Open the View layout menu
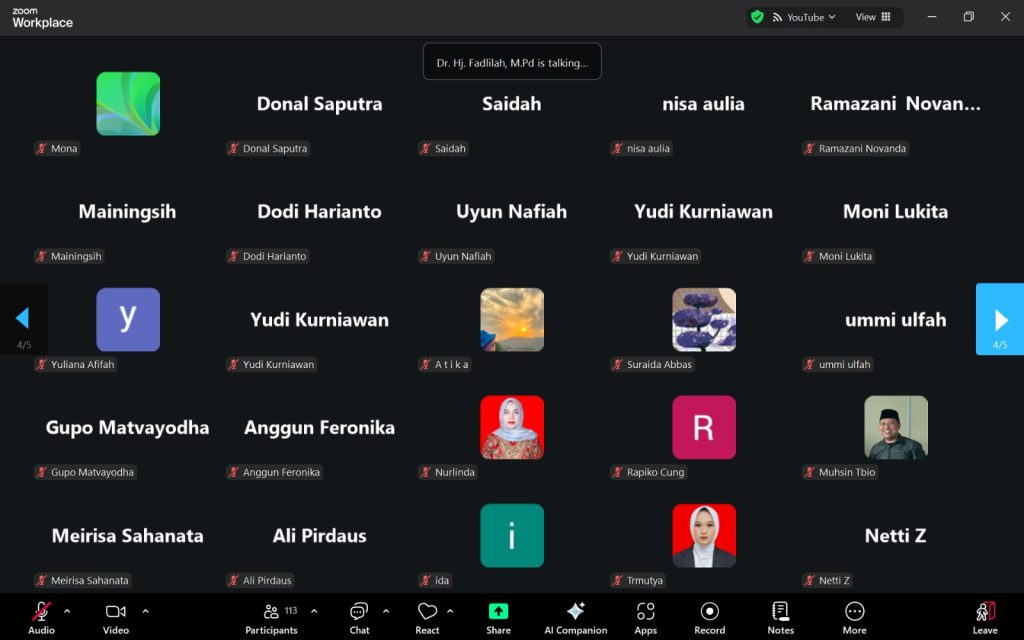Screen dimensions: 1024x640 [x=872, y=17]
